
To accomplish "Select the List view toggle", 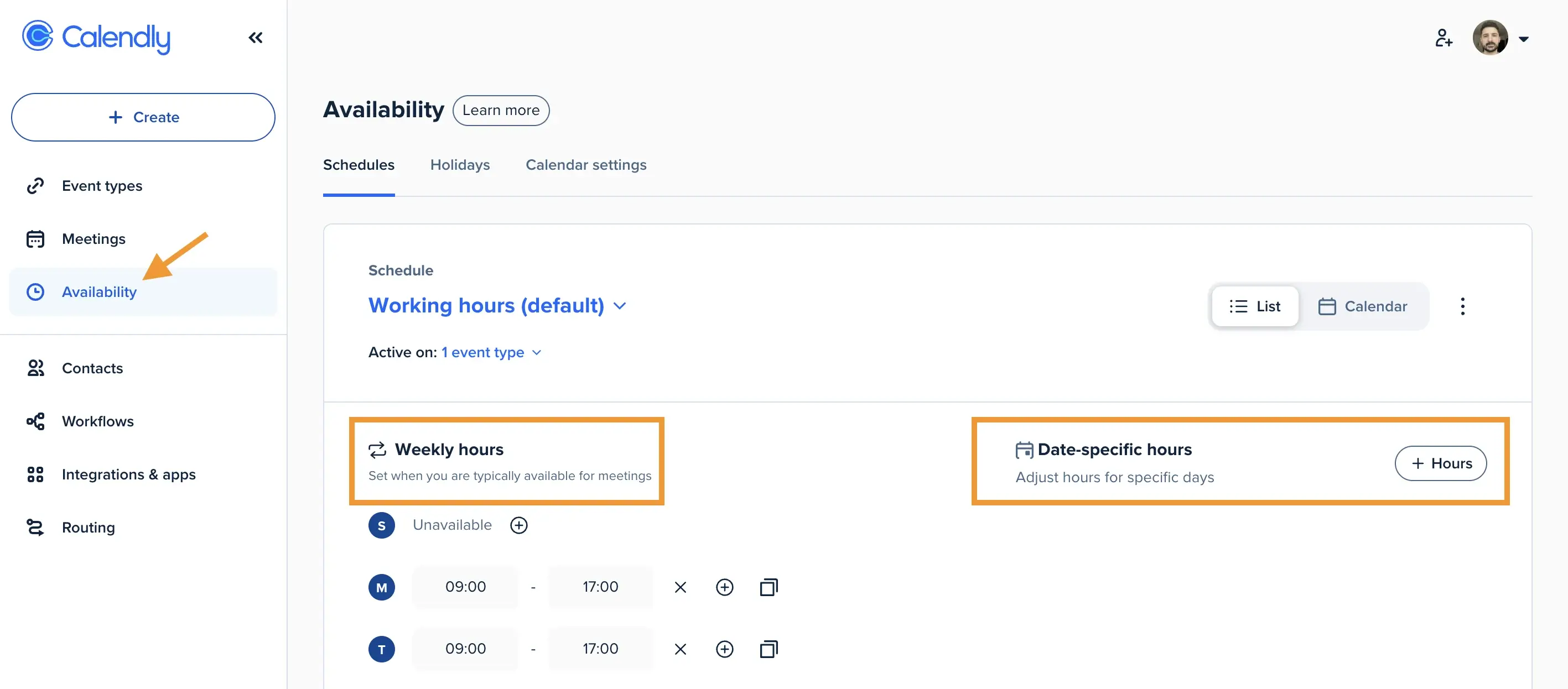I will pyautogui.click(x=1254, y=306).
